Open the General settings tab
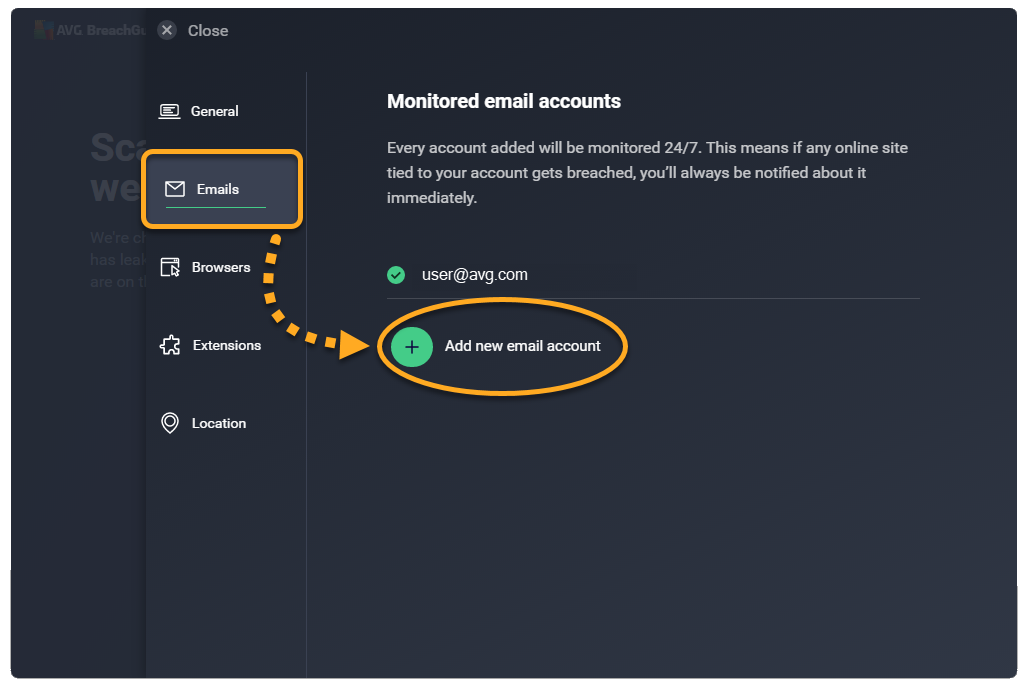 214,111
